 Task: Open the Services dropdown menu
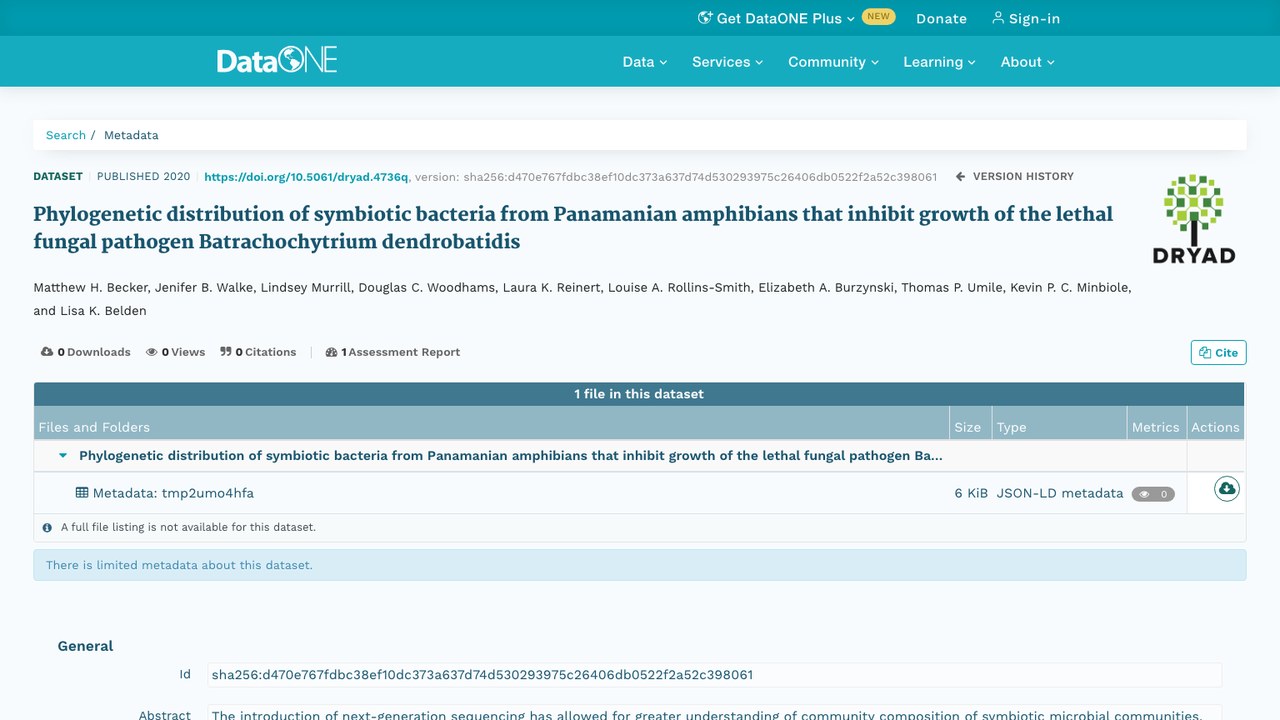coord(727,62)
